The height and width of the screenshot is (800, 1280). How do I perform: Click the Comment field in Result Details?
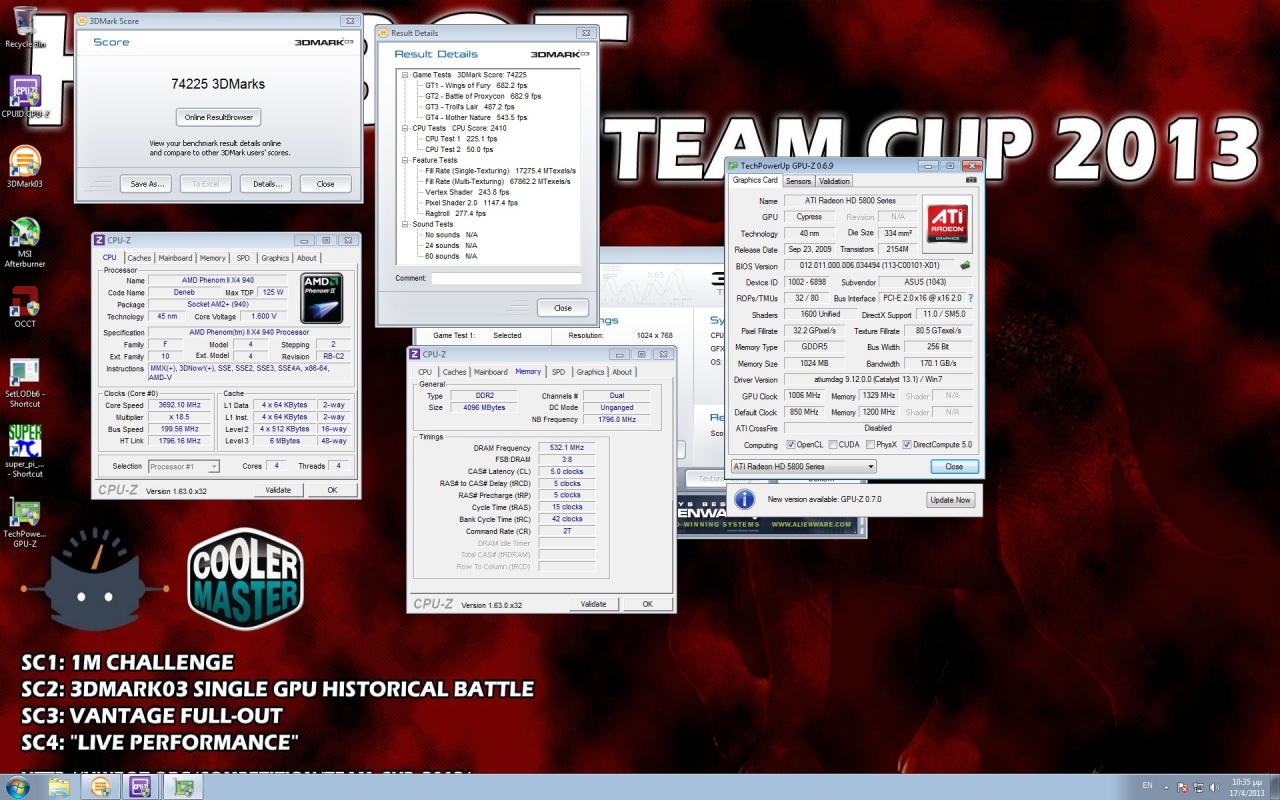[x=506, y=278]
